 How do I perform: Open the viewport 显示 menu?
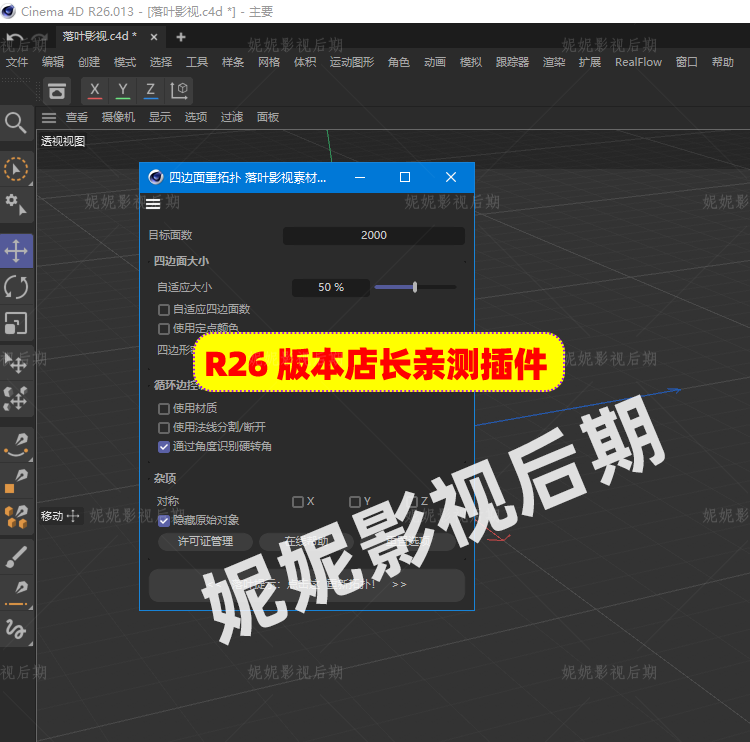[160, 117]
